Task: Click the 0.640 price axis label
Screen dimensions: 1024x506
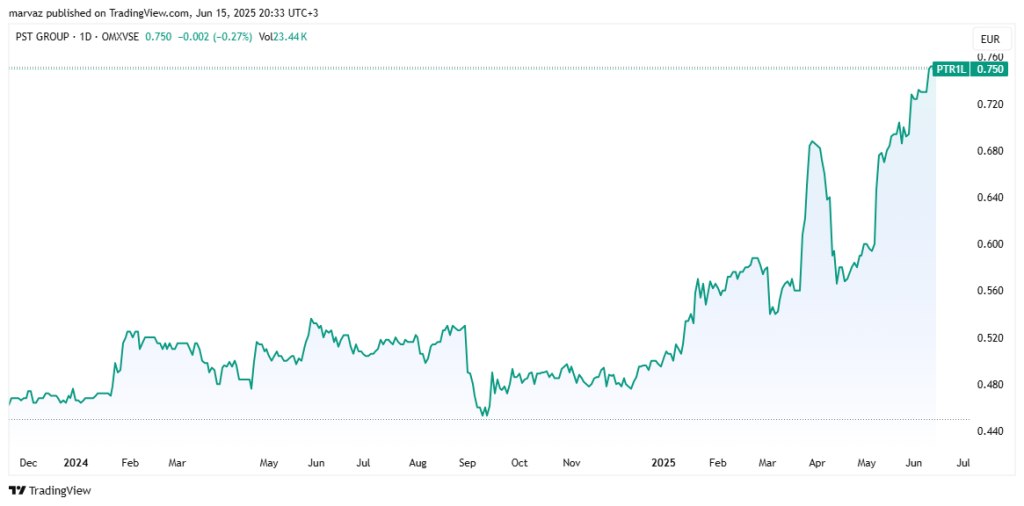Action: (x=989, y=198)
